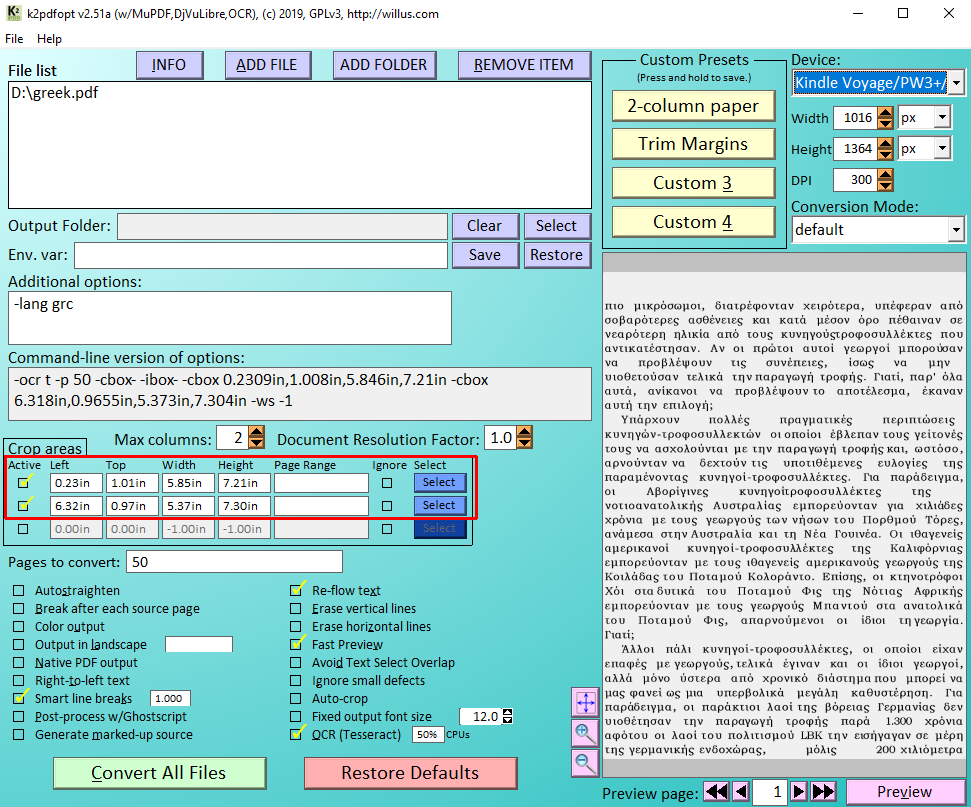Click the Pages to convert field
Screen dimensions: 971x807
(x=234, y=562)
